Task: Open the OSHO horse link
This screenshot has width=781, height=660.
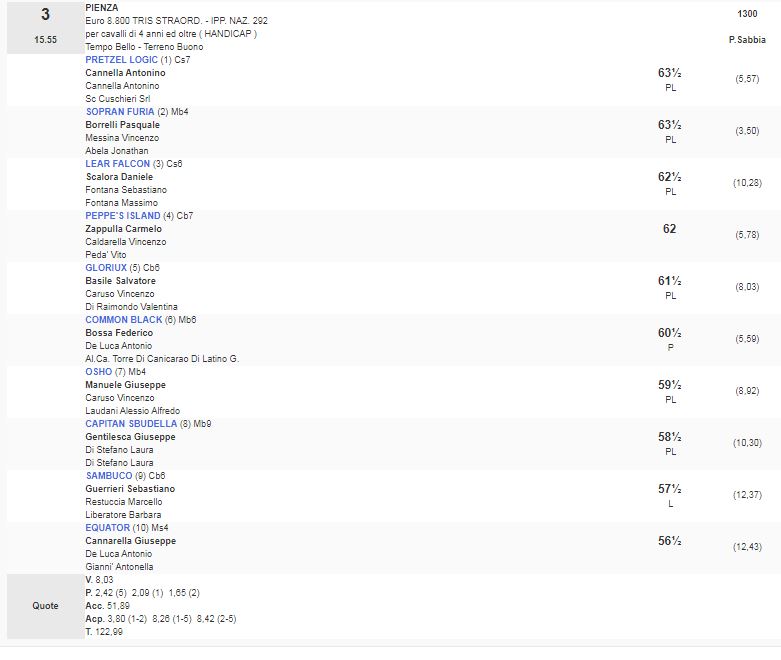Action: [x=99, y=372]
